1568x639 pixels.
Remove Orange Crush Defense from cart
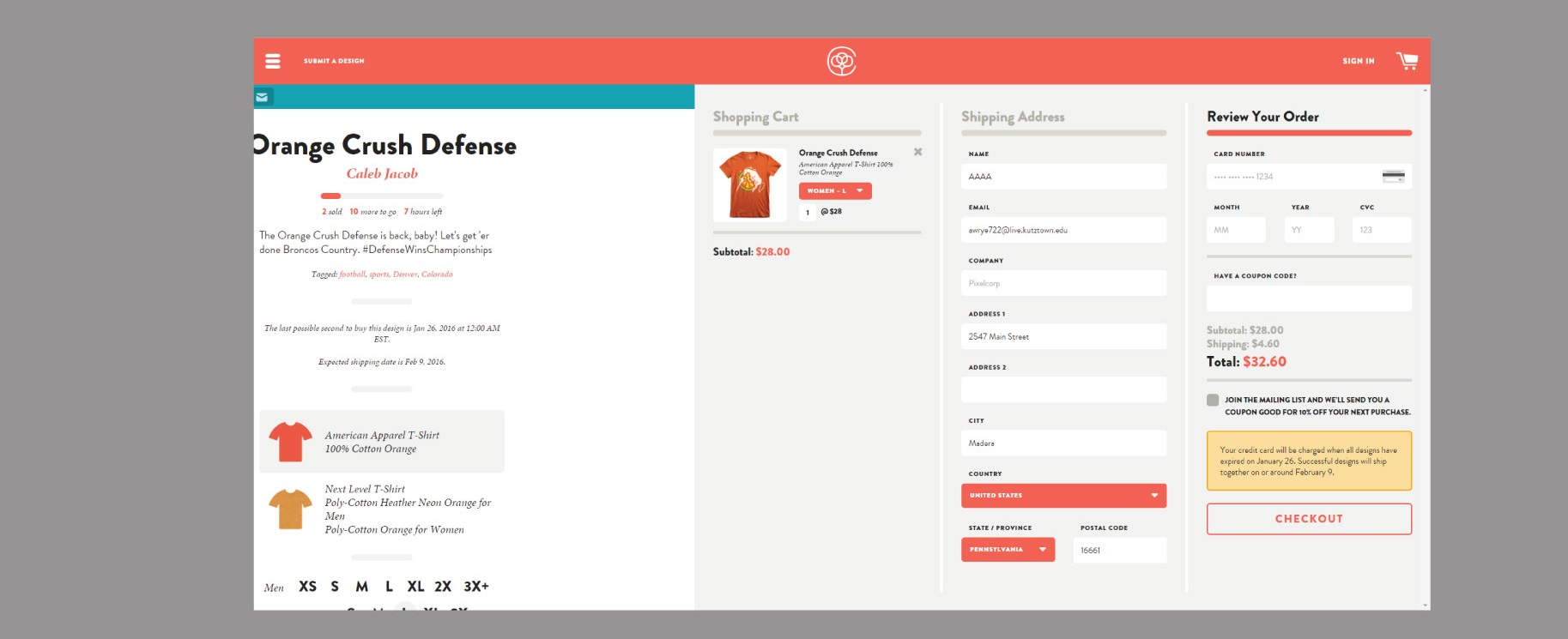917,152
